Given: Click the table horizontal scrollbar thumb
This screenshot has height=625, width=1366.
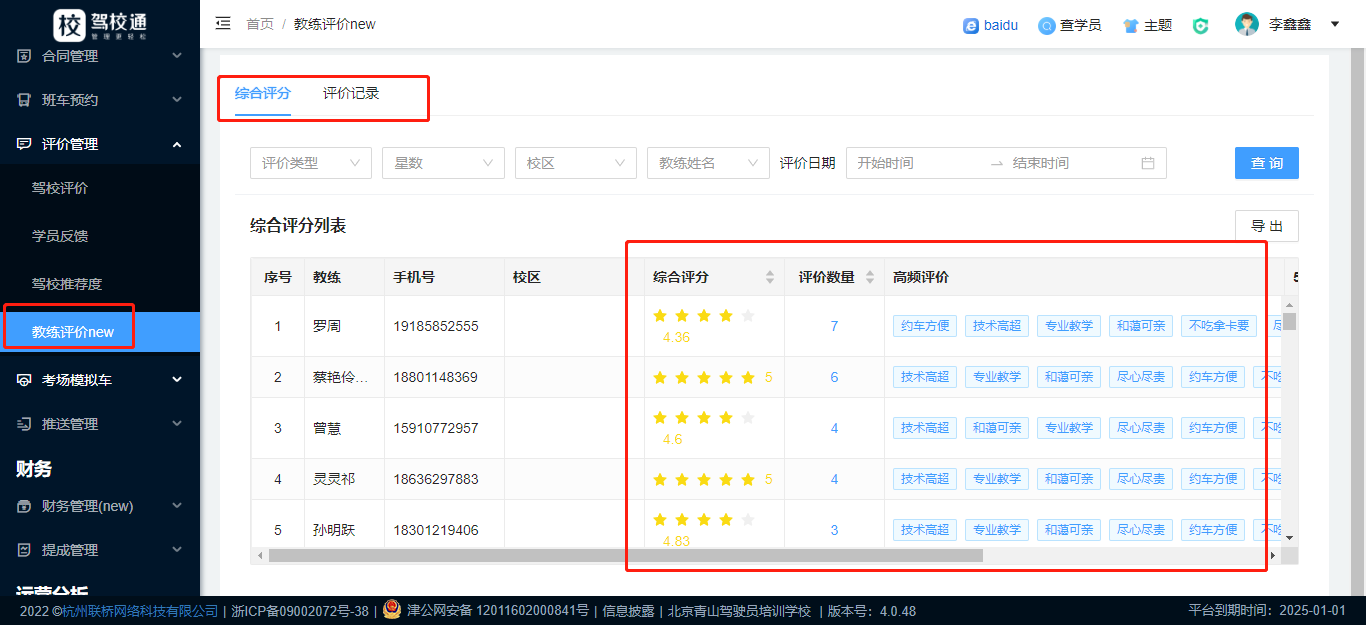Looking at the screenshot, I should [x=625, y=555].
